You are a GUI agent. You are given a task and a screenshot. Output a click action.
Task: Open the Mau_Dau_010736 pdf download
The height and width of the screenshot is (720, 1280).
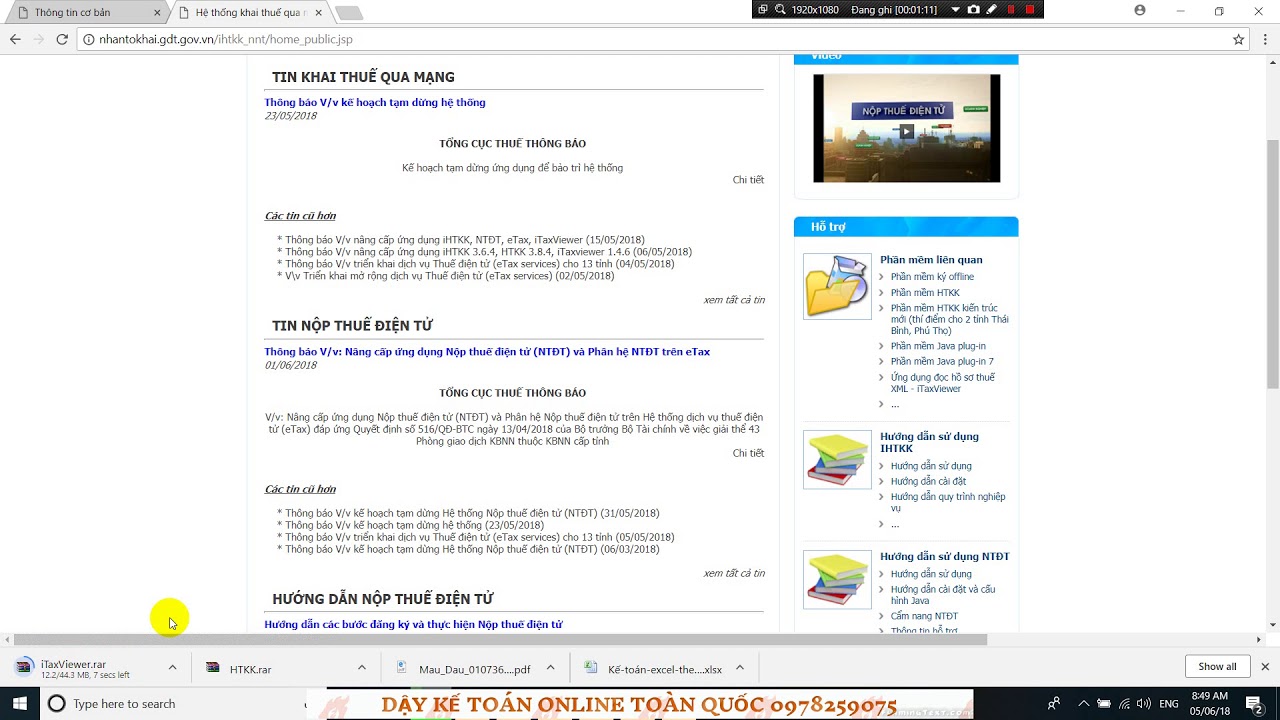(474, 669)
